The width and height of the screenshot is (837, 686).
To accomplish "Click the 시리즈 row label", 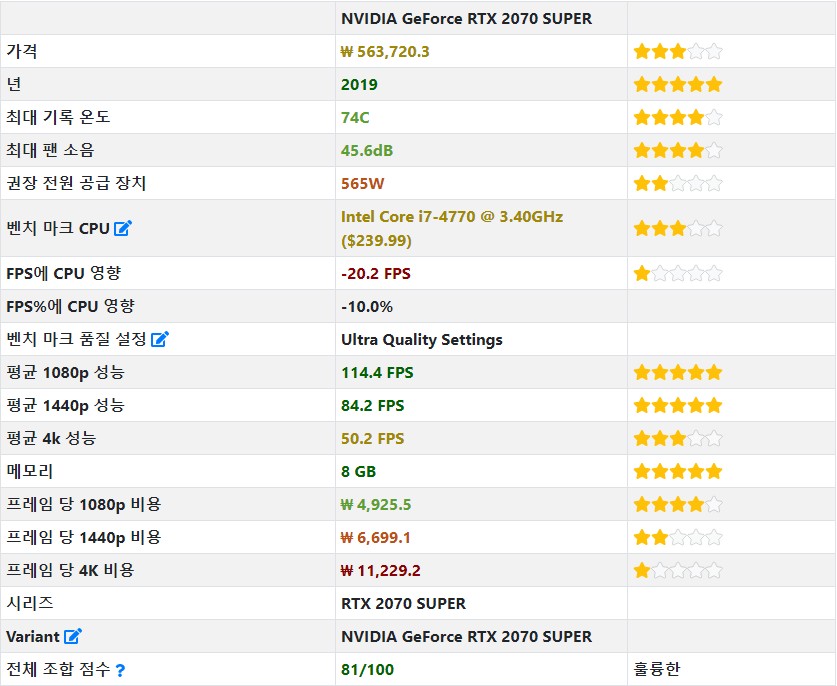I will (x=30, y=603).
